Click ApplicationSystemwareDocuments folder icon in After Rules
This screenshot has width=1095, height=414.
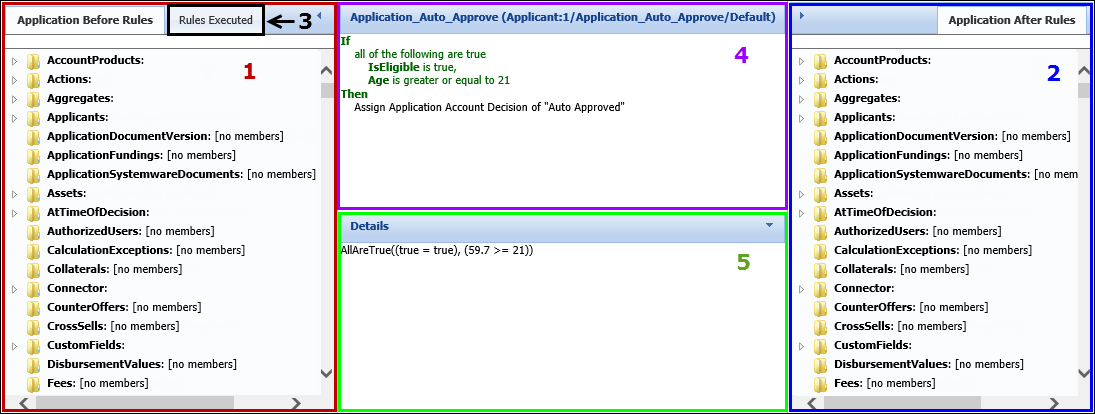point(821,174)
